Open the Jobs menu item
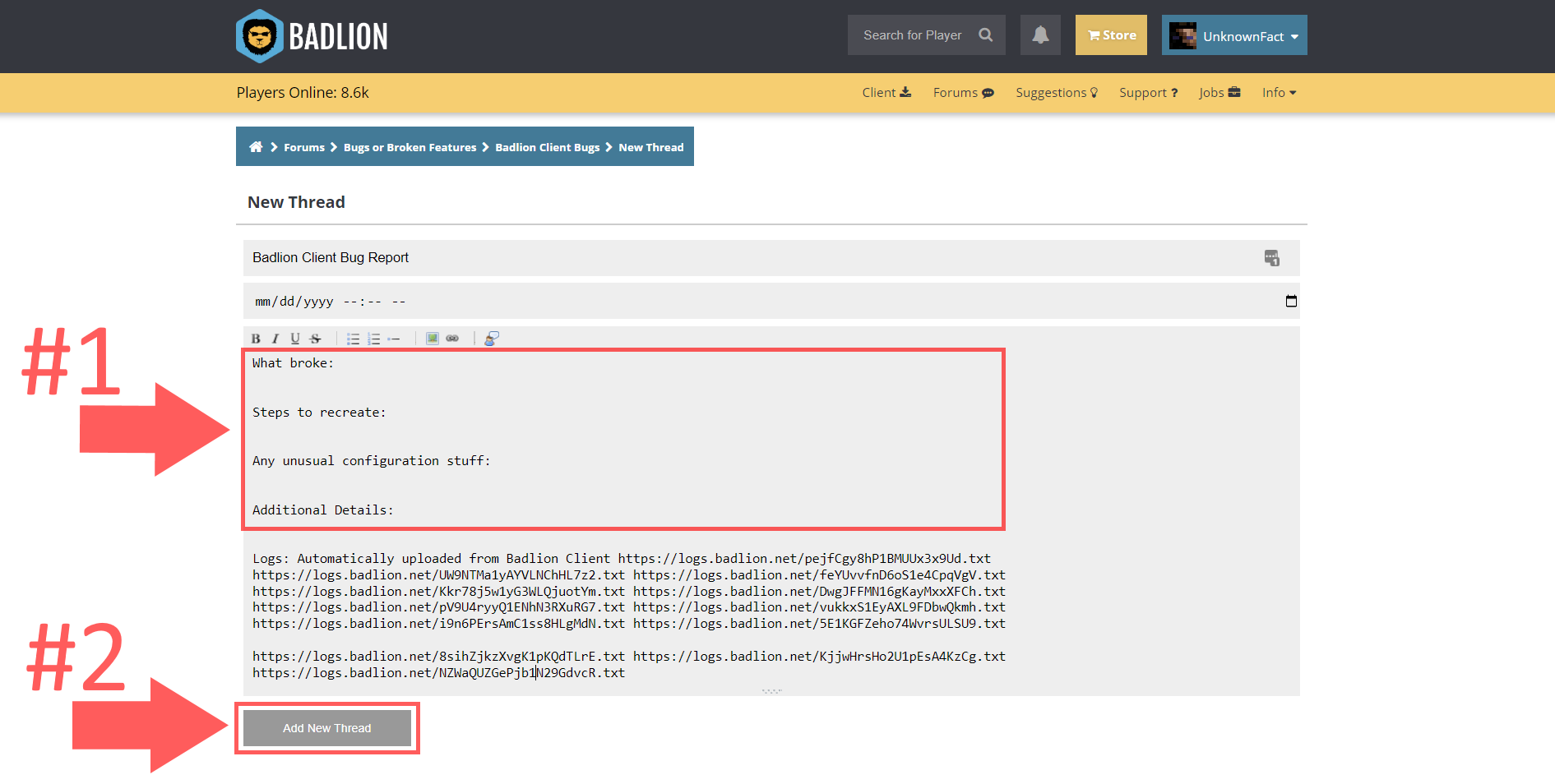Image resolution: width=1555 pixels, height=784 pixels. pyautogui.click(x=1219, y=92)
